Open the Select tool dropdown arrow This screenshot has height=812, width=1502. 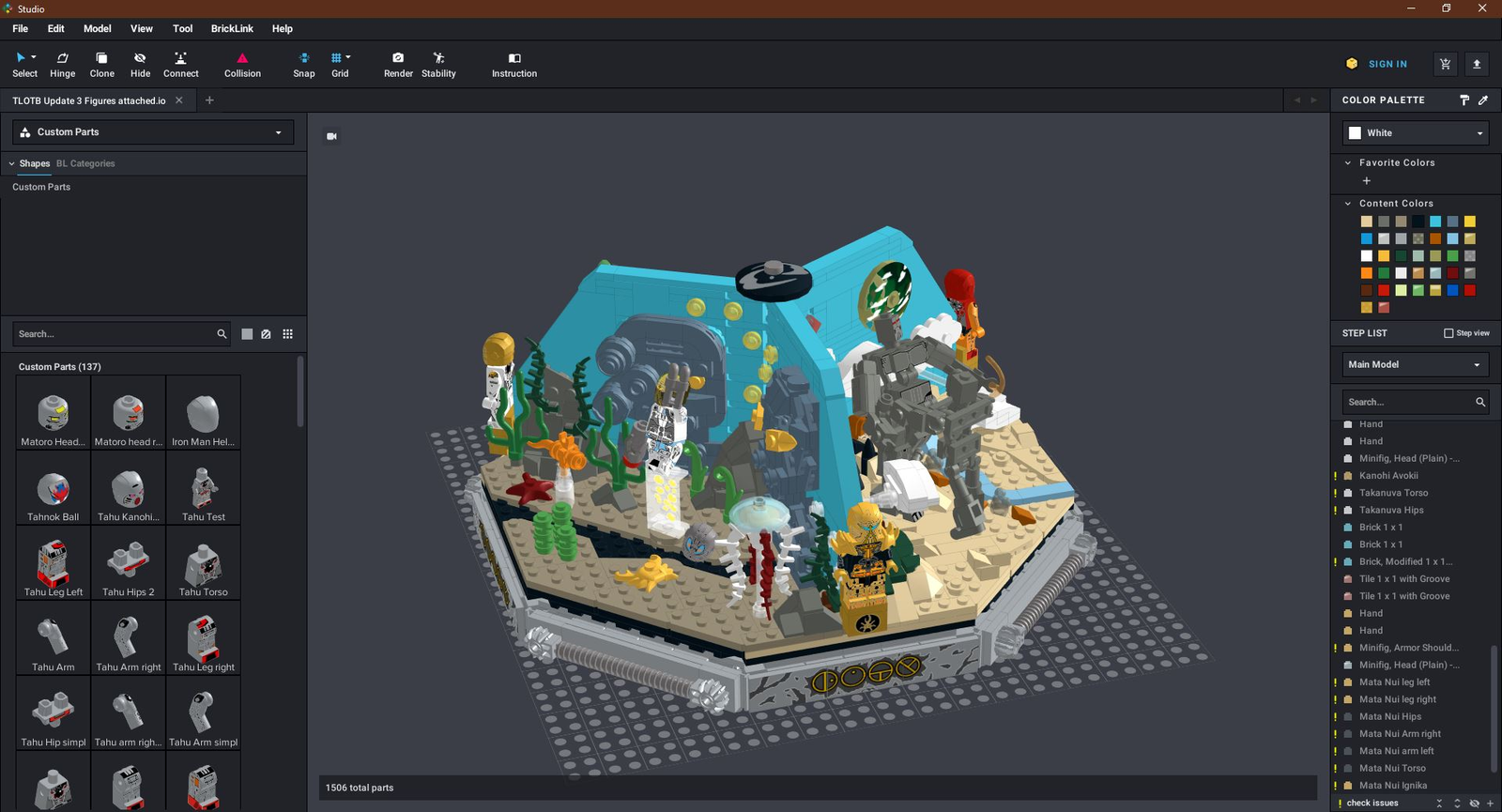pyautogui.click(x=34, y=57)
